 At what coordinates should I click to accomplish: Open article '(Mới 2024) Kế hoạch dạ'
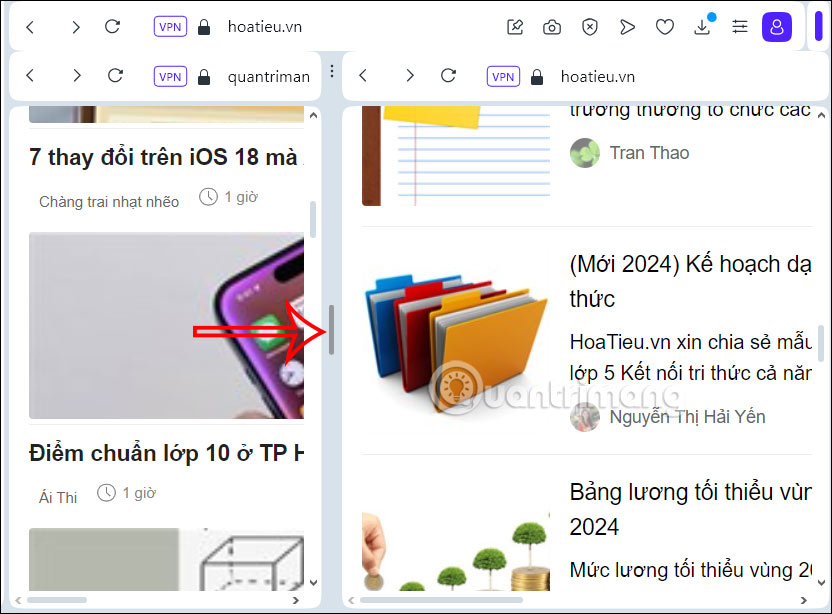pyautogui.click(x=690, y=281)
